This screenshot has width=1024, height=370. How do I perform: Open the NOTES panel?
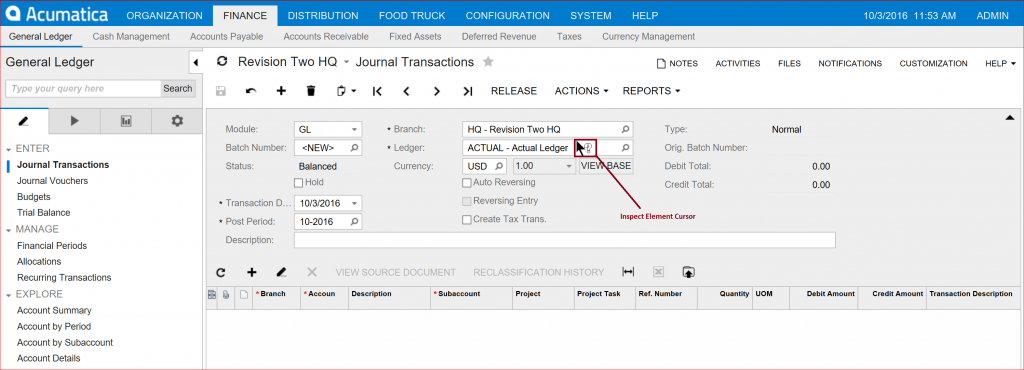tap(677, 63)
